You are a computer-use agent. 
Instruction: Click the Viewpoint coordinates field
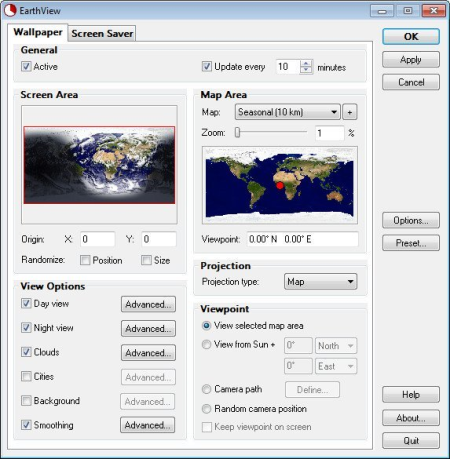303,239
